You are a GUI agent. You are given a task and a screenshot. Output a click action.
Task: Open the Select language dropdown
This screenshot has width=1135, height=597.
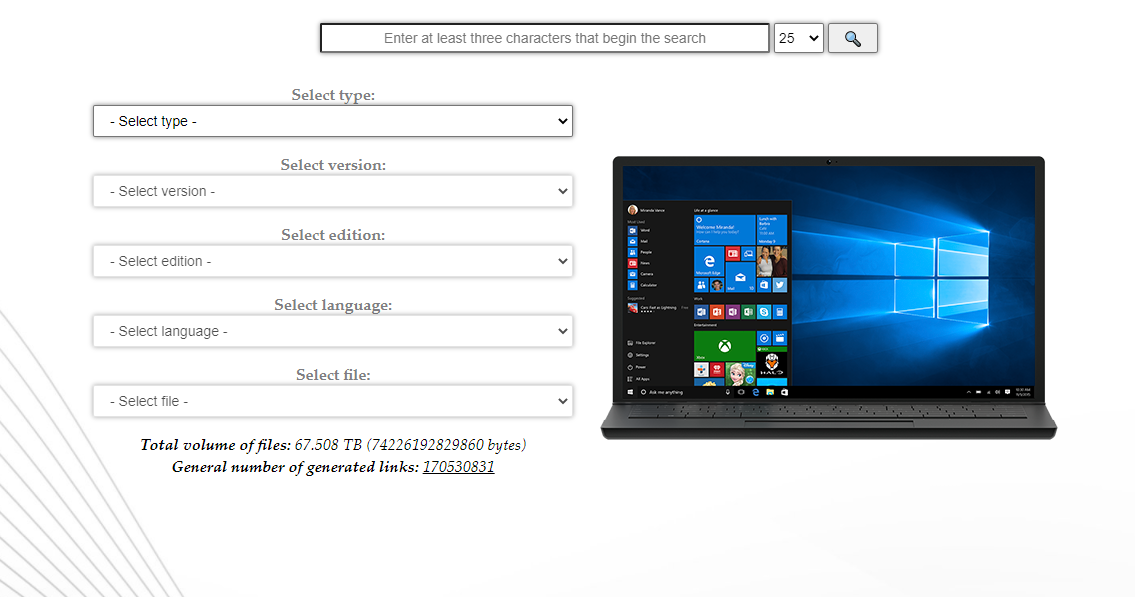[333, 331]
